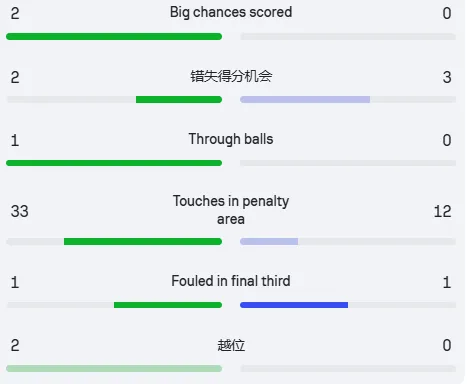467x384 pixels.
Task: Click the 错失得分机会 stat label
Action: pyautogui.click(x=231, y=76)
